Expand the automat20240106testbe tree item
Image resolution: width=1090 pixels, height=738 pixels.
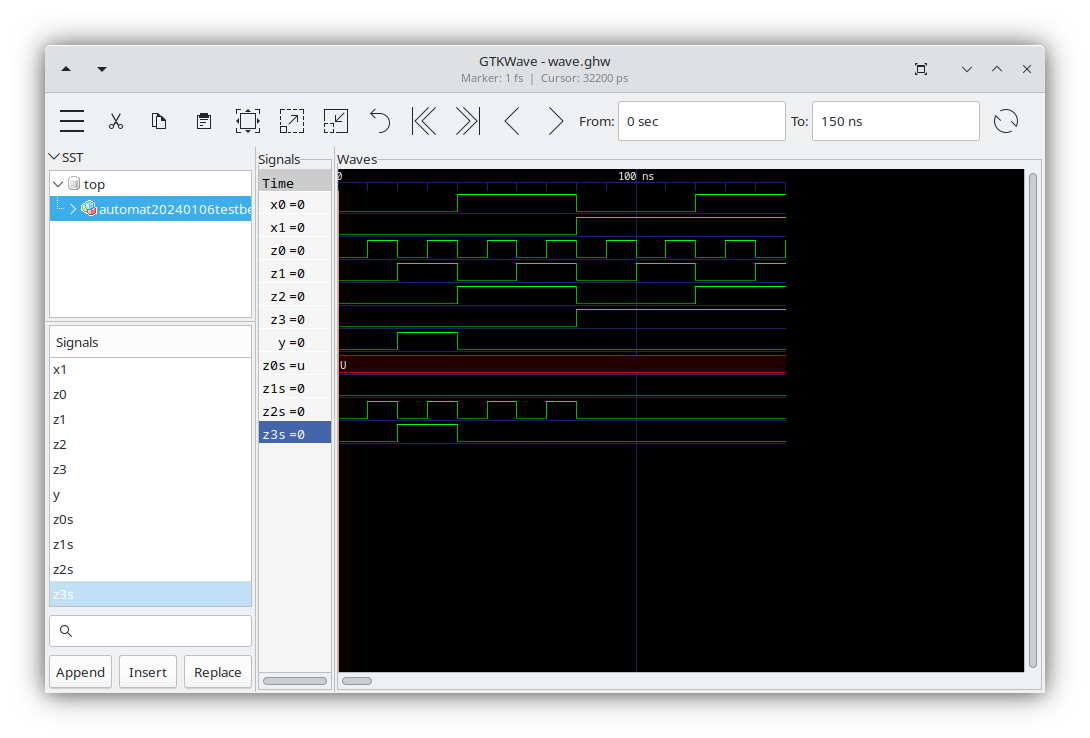(73, 209)
